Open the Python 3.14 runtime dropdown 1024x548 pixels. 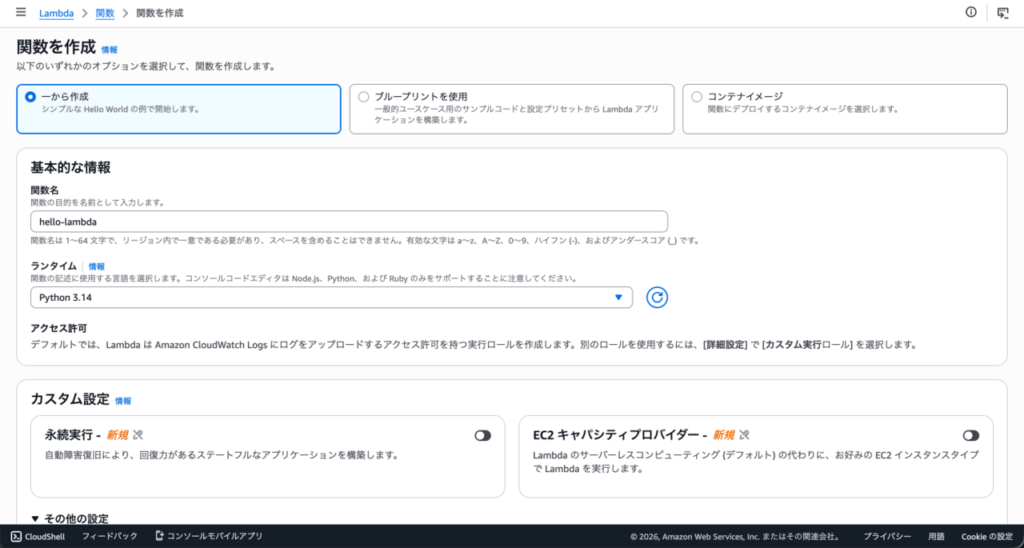point(331,297)
